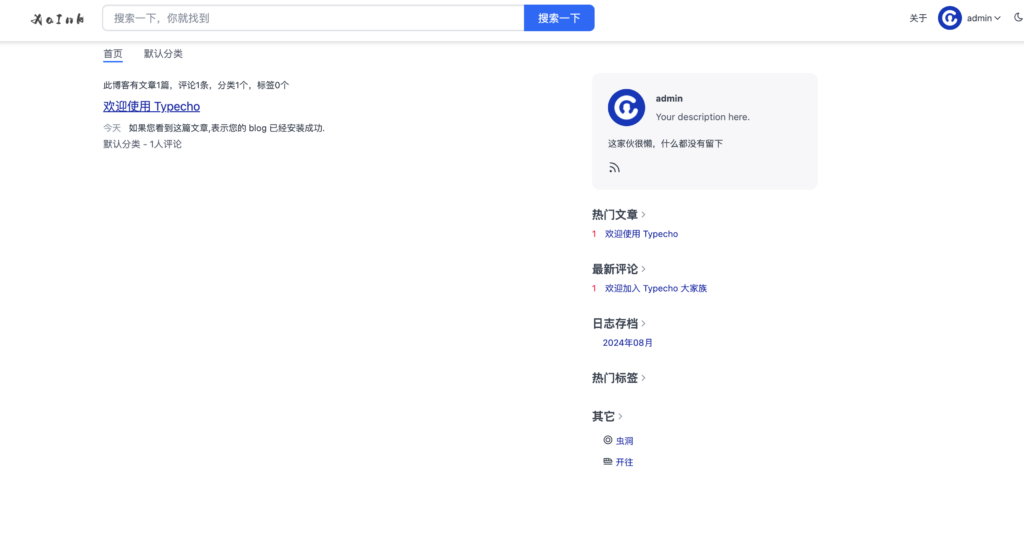The width and height of the screenshot is (1024, 541).
Task: Expand the 最新评论 section chevron
Action: tap(643, 269)
